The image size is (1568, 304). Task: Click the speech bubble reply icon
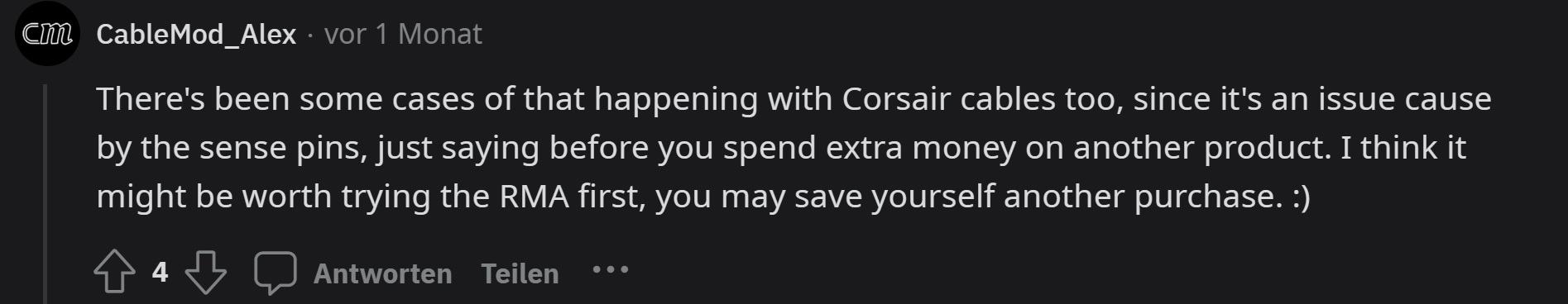tap(275, 272)
